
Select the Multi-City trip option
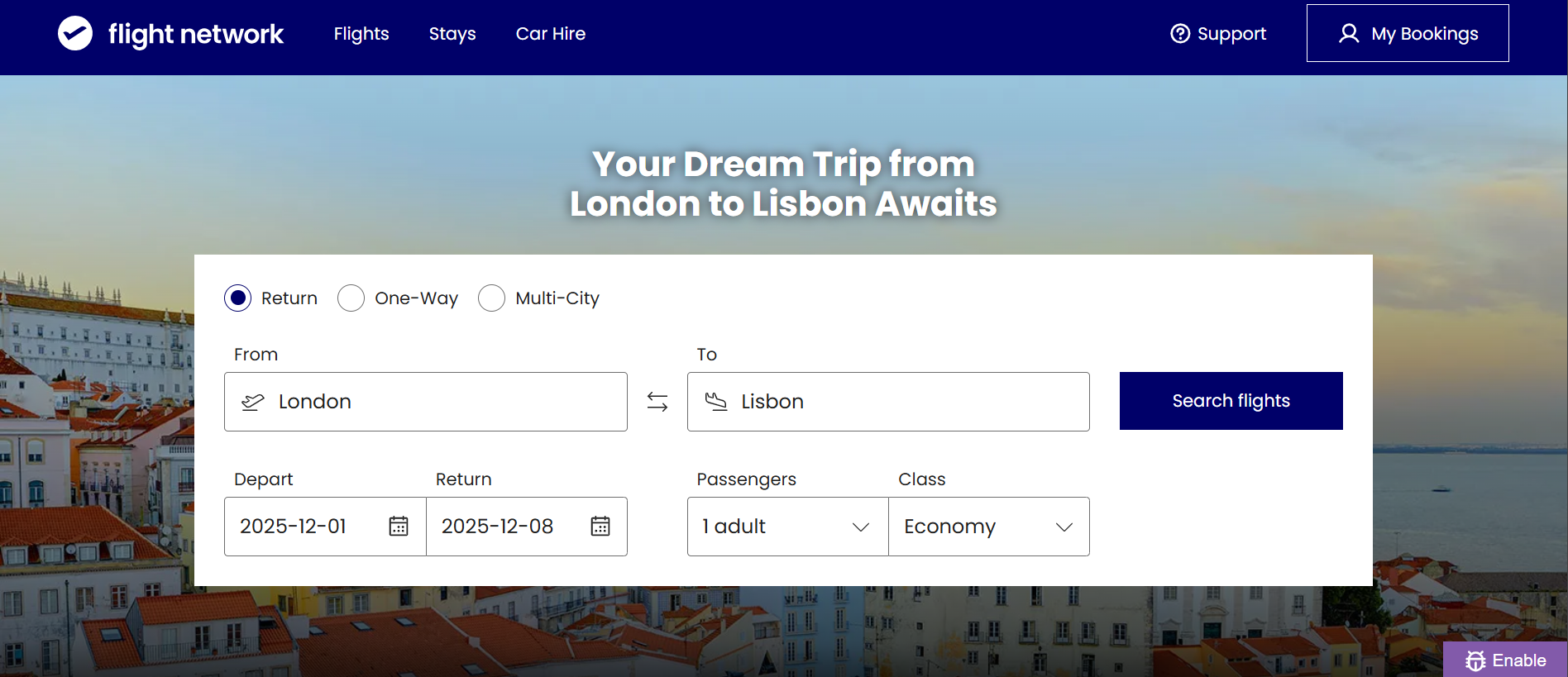coord(491,298)
